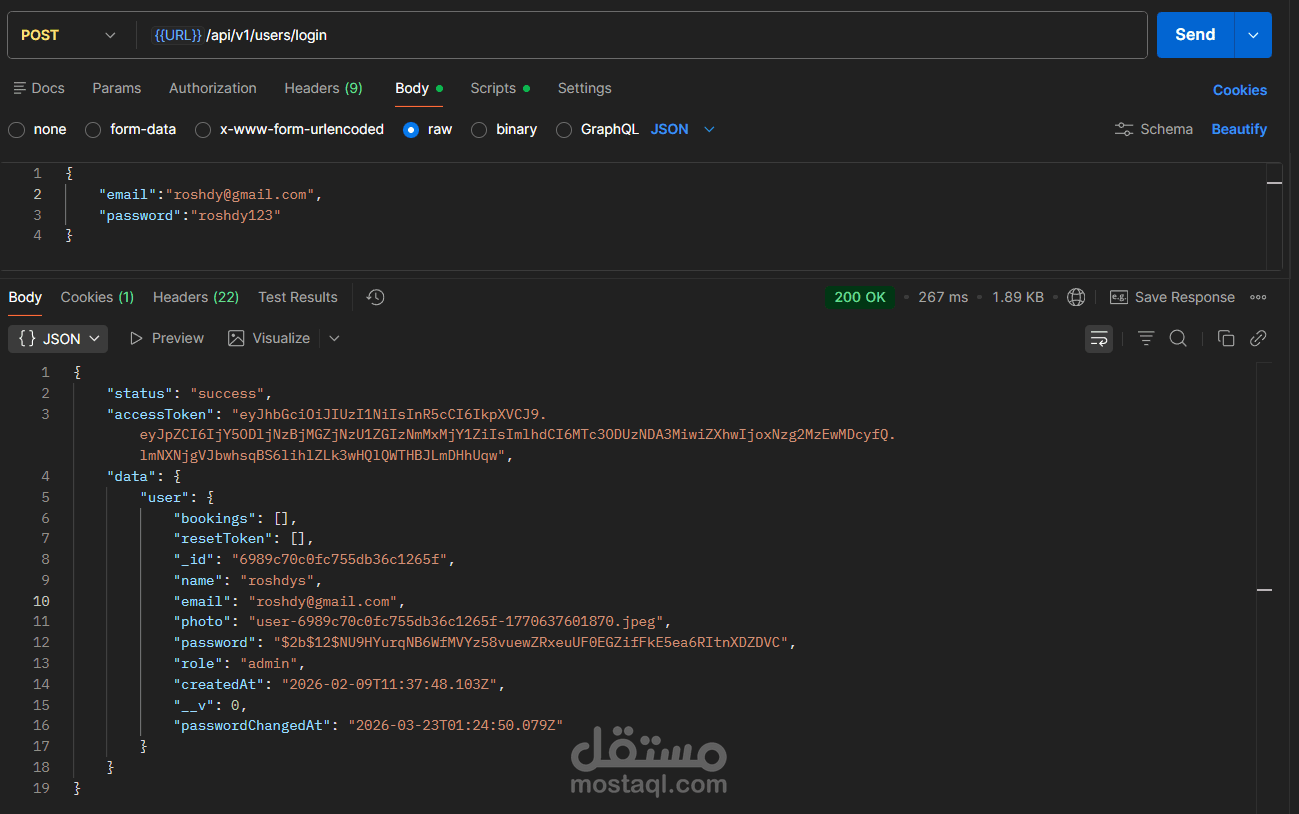Viewport: 1299px width, 814px height.
Task: Click the request body email line
Action: (x=210, y=194)
